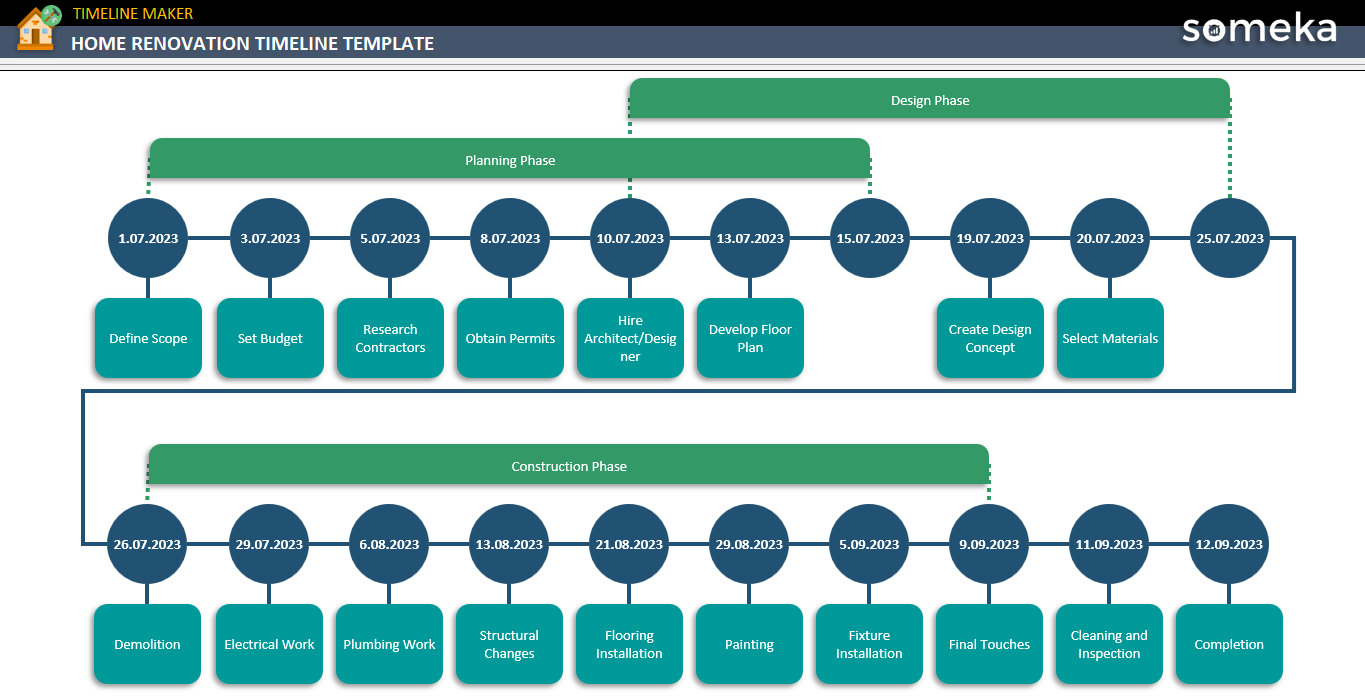1365x700 pixels.
Task: Click the Construction Phase green bar
Action: pyautogui.click(x=569, y=465)
